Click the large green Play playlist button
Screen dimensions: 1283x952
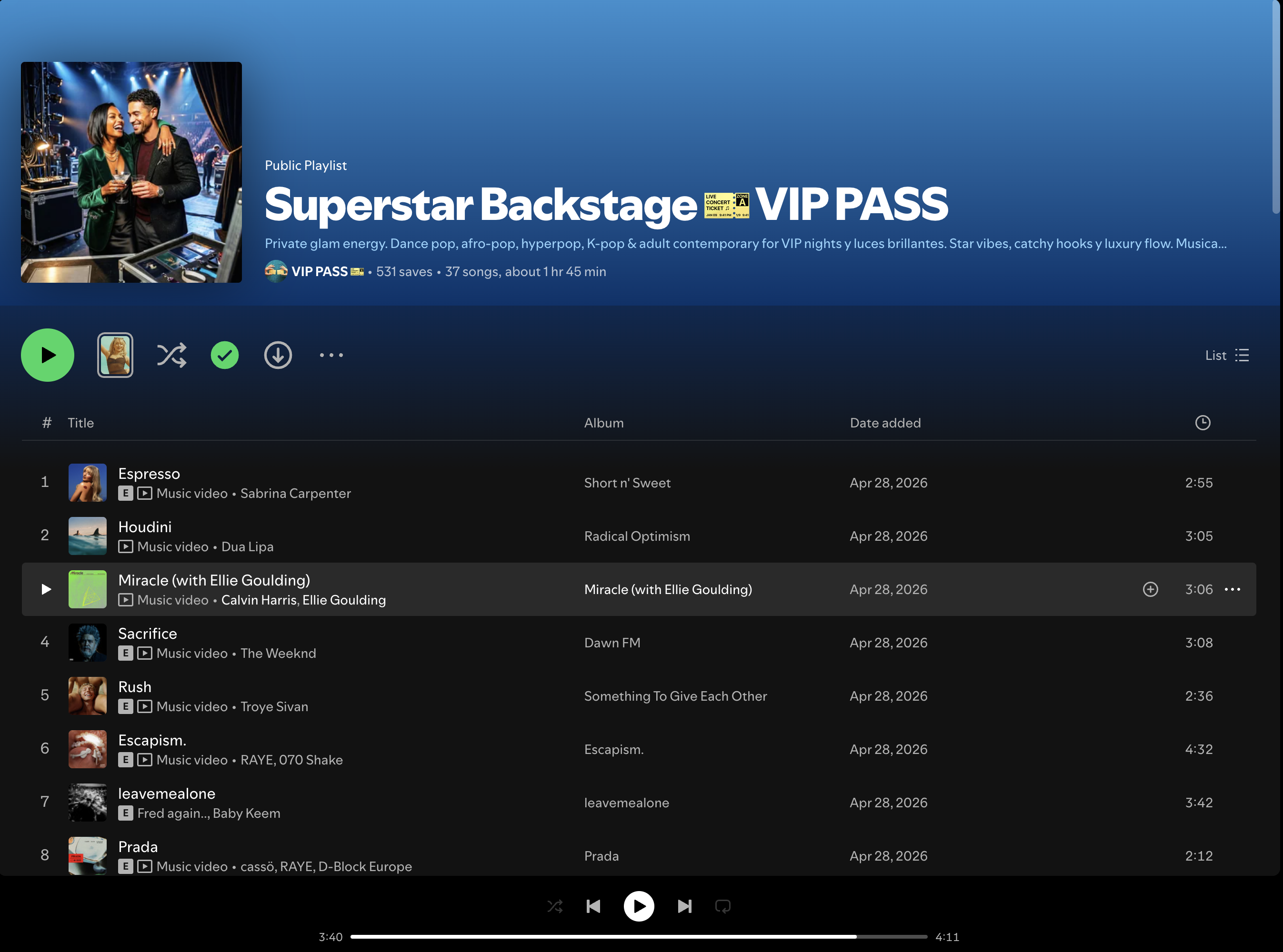click(47, 355)
